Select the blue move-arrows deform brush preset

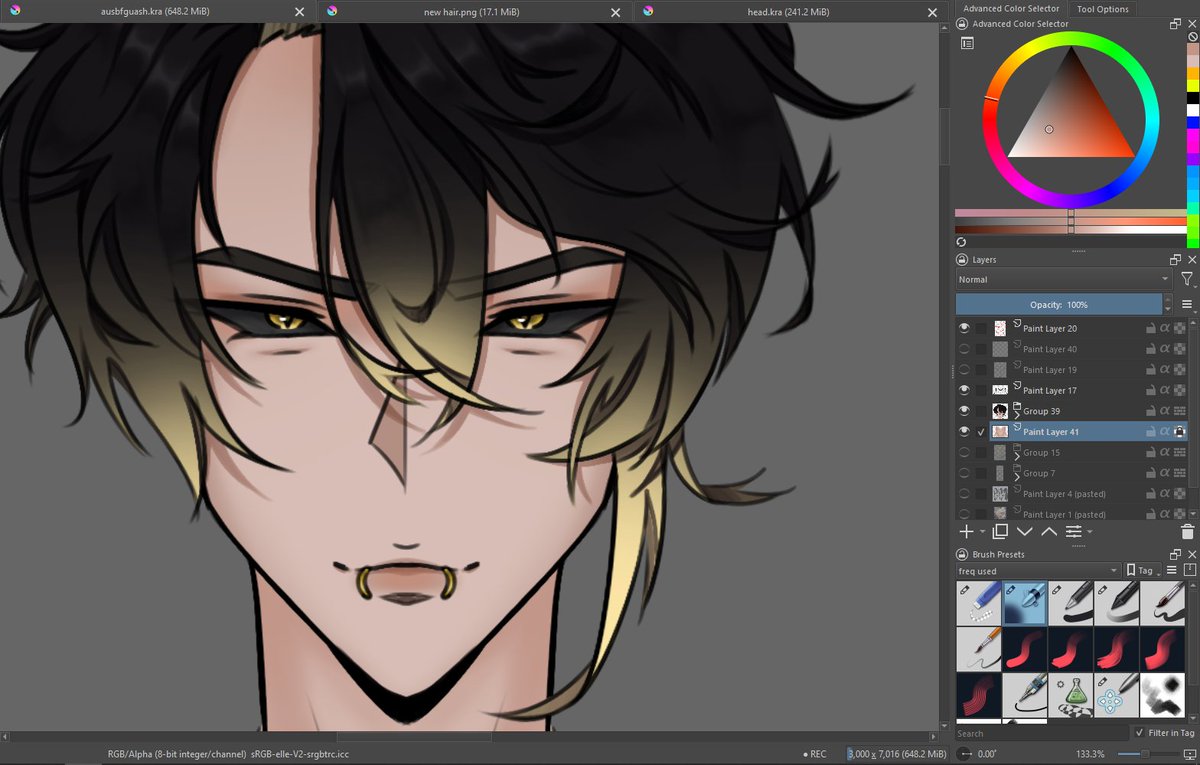point(1116,693)
